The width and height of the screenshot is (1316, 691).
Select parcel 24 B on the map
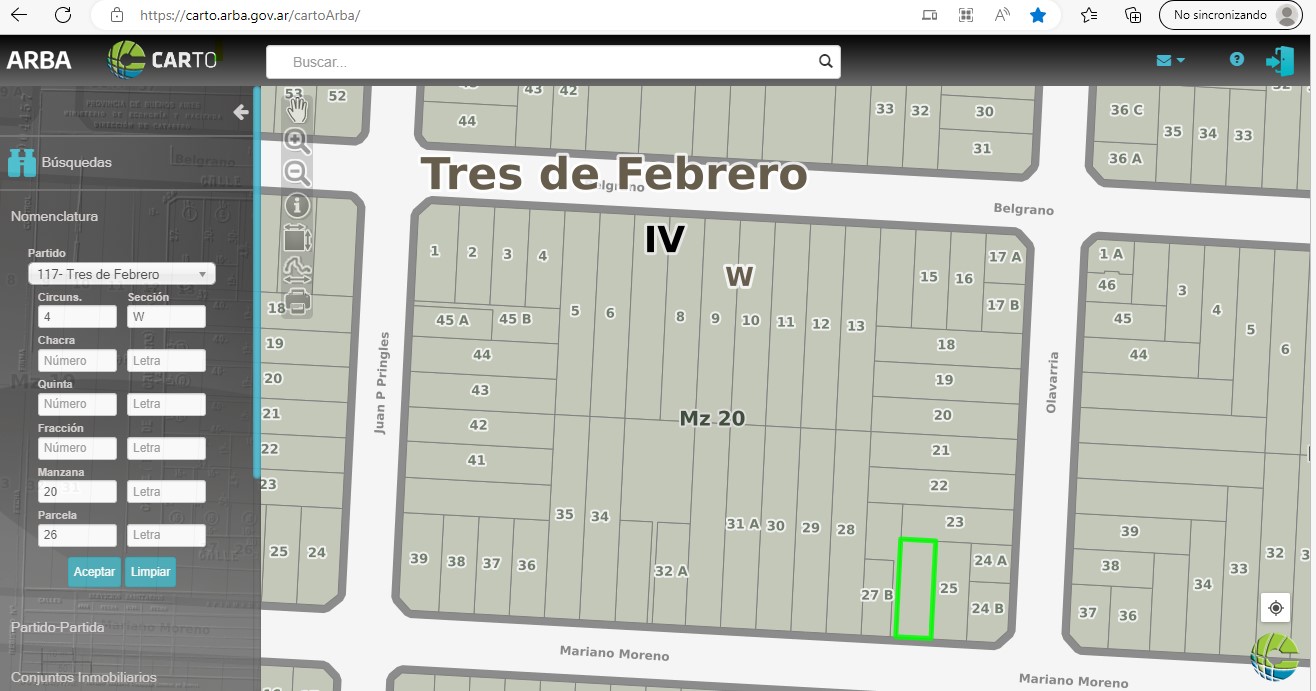click(x=987, y=608)
